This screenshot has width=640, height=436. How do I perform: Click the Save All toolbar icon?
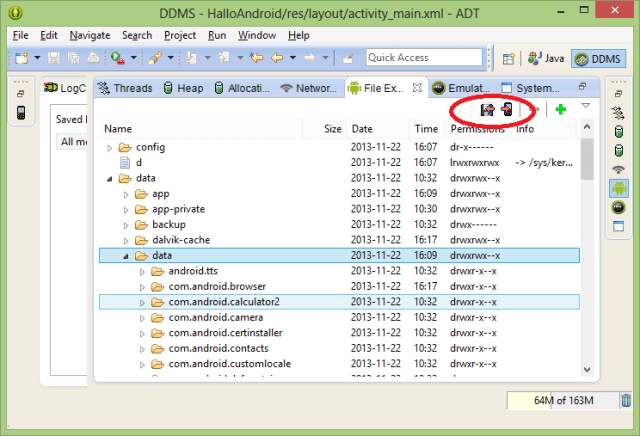point(73,58)
